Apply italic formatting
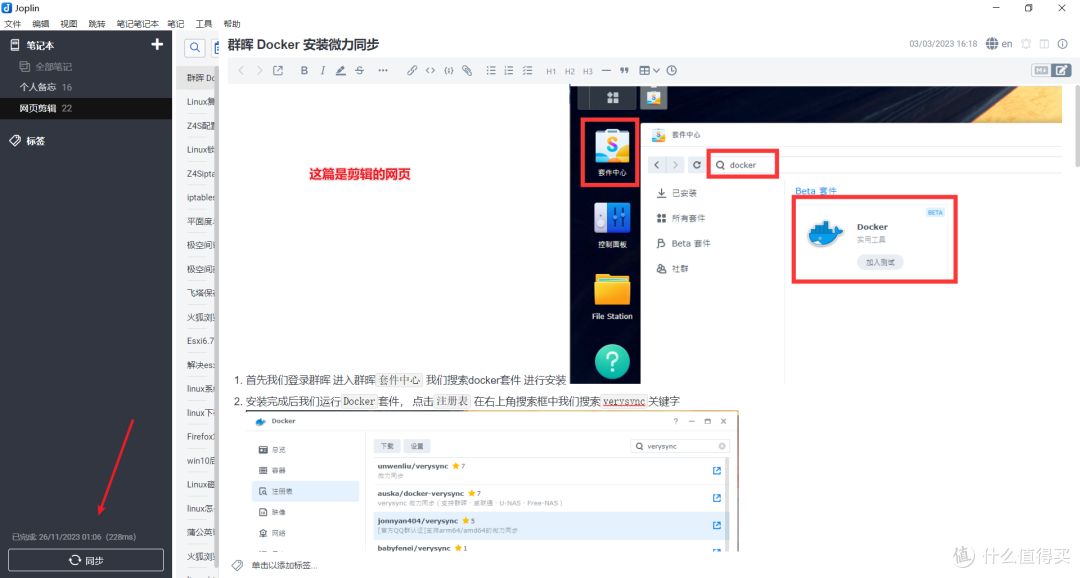1080x578 pixels. [322, 70]
